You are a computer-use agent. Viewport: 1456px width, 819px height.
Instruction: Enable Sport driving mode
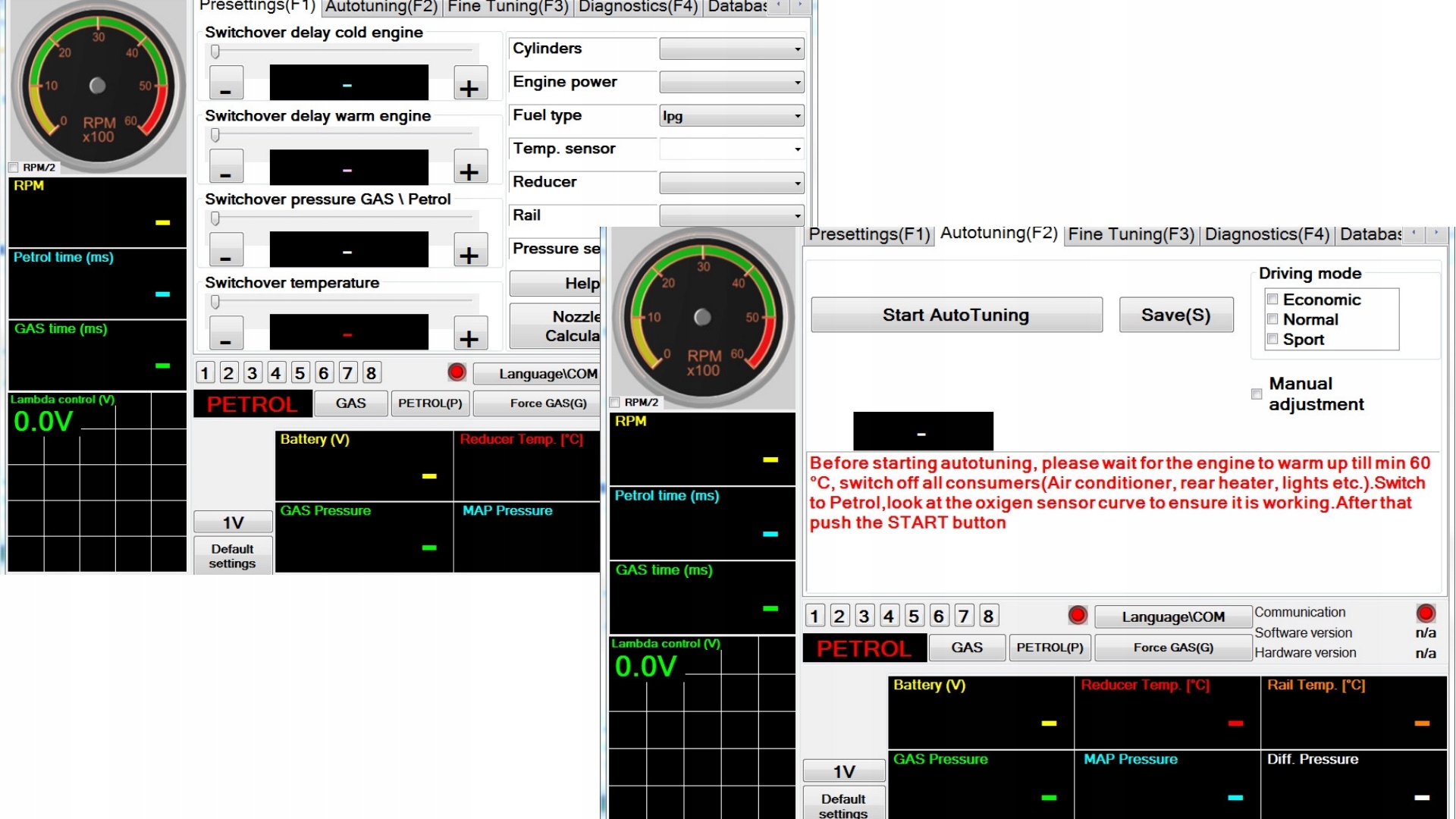[x=1273, y=340]
